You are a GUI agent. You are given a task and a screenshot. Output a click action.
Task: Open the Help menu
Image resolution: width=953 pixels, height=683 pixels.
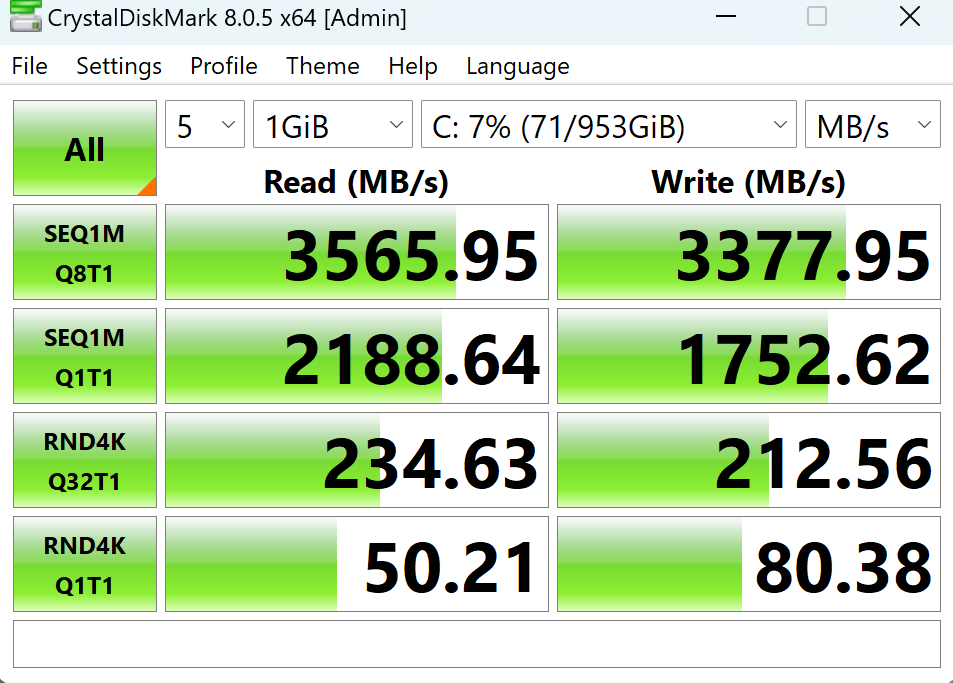pyautogui.click(x=413, y=66)
